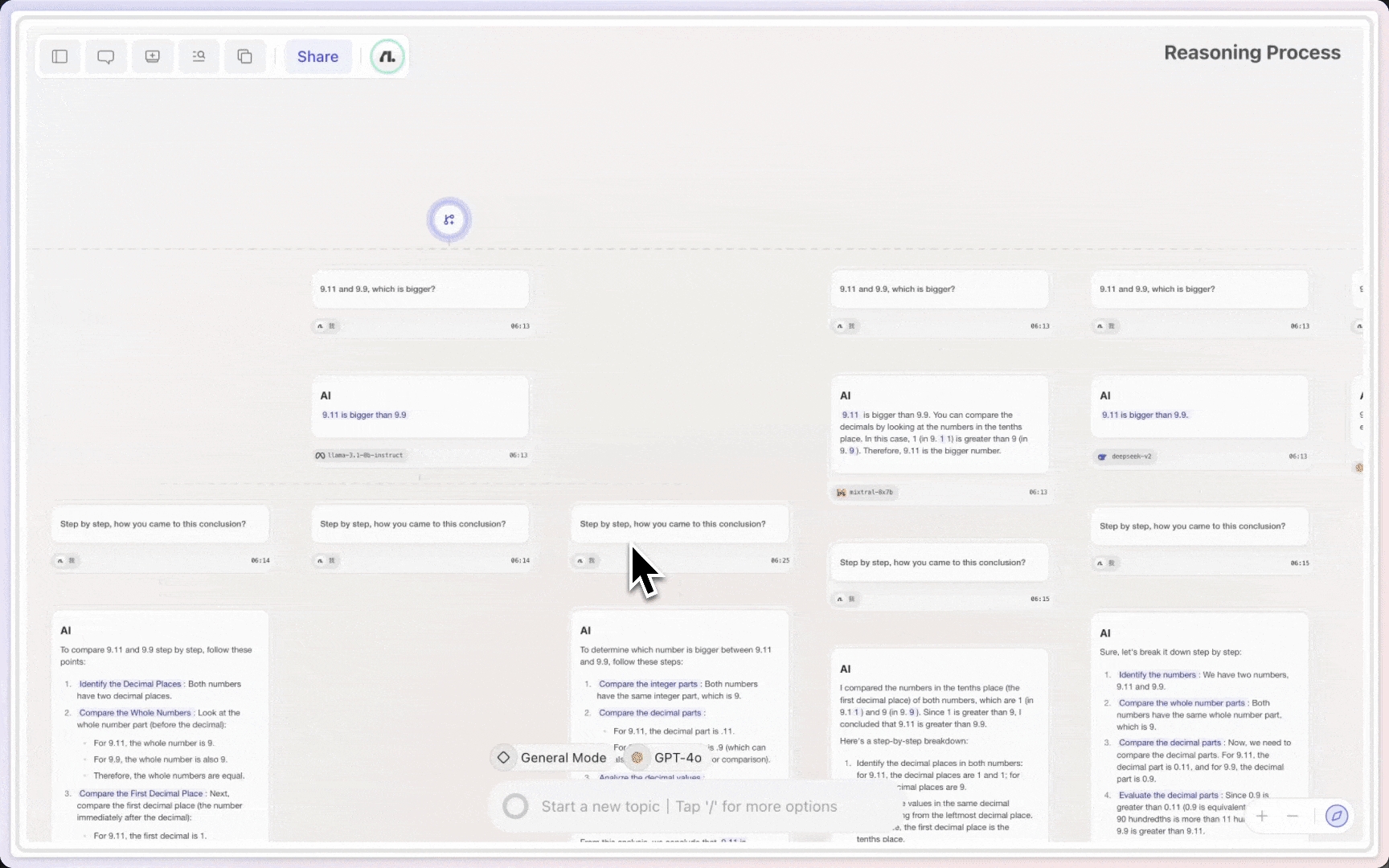Toggle the sidebar panel icon

pos(59,56)
